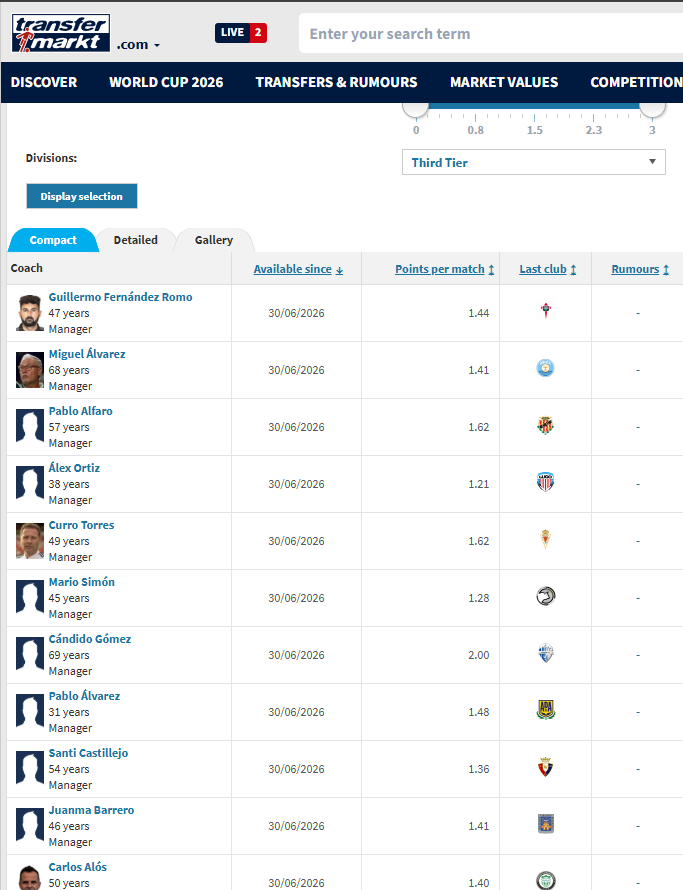Image resolution: width=683 pixels, height=890 pixels.
Task: Open Santi Castillejo's last club crest
Action: coord(546,767)
